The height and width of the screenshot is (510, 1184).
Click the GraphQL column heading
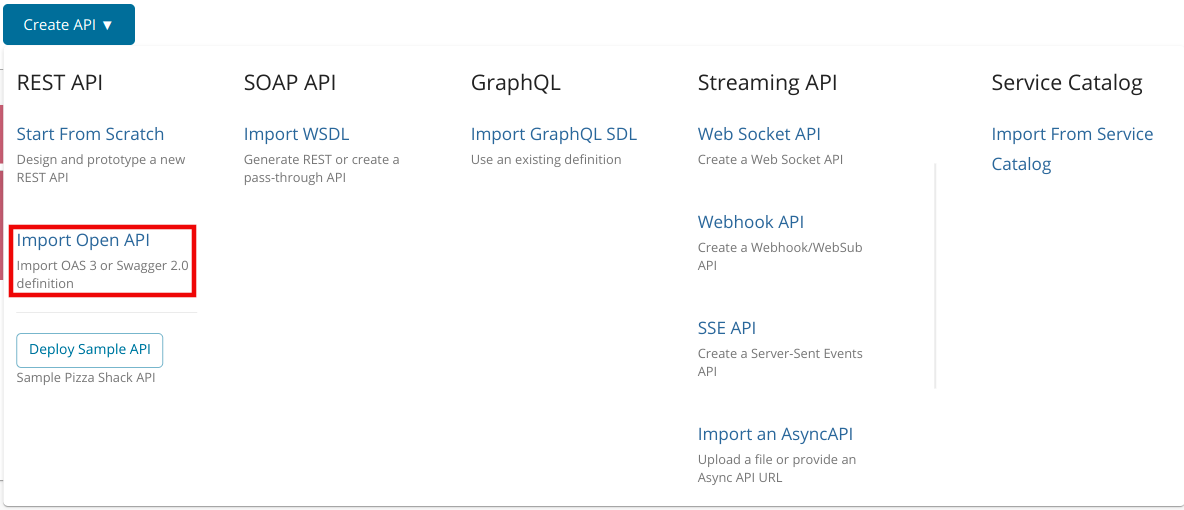(515, 83)
